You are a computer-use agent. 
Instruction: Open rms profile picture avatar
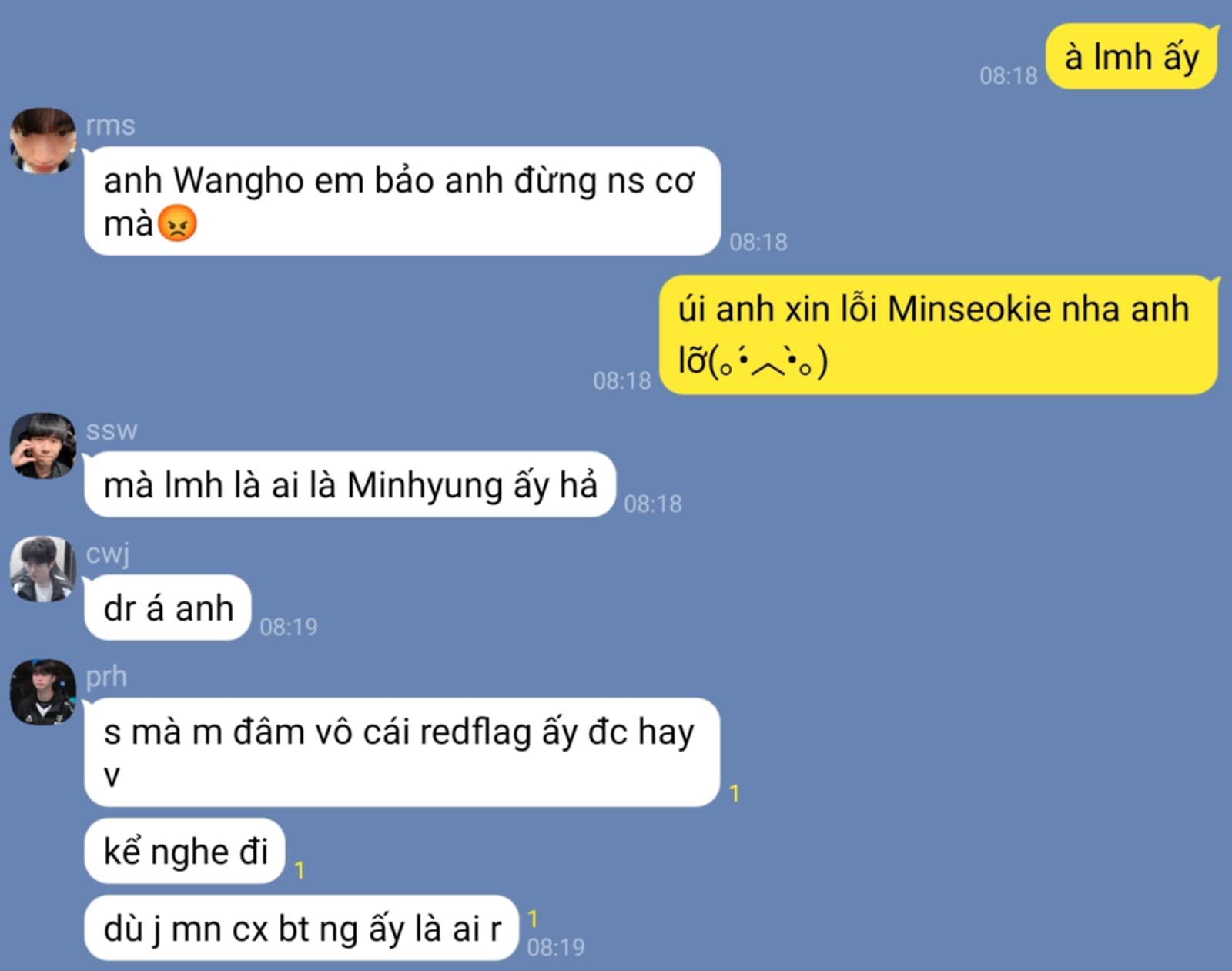pos(43,140)
